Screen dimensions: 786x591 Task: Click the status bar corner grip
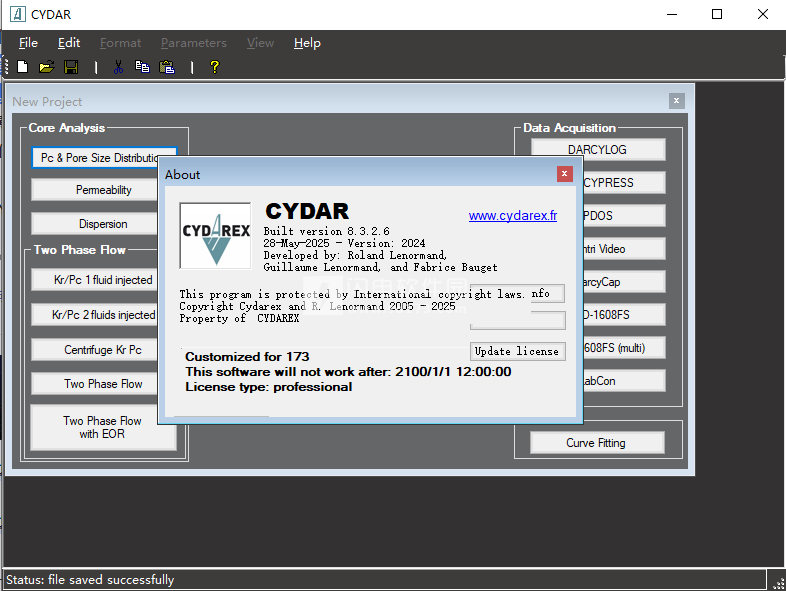pos(778,582)
